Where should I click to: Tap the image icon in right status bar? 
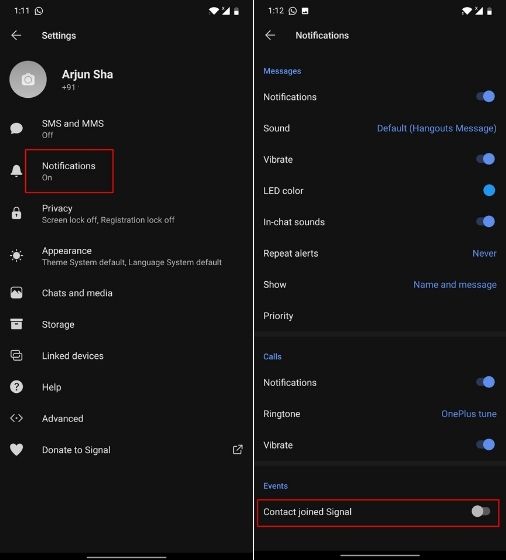click(305, 11)
